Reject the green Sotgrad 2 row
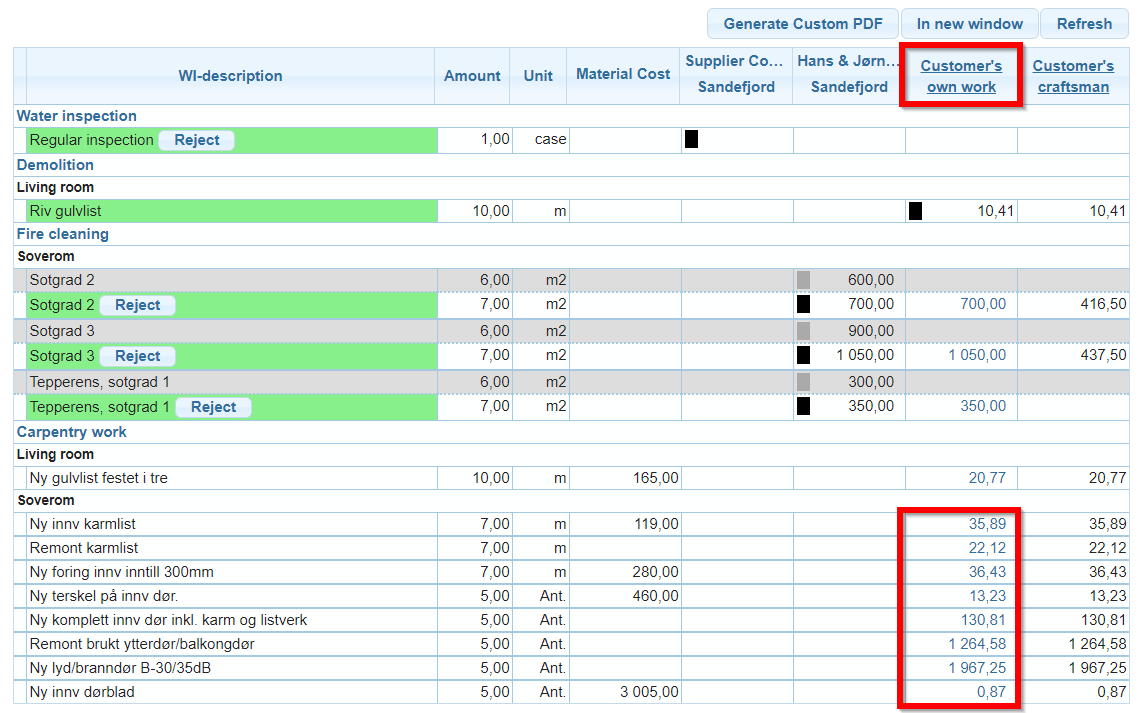 pyautogui.click(x=138, y=305)
